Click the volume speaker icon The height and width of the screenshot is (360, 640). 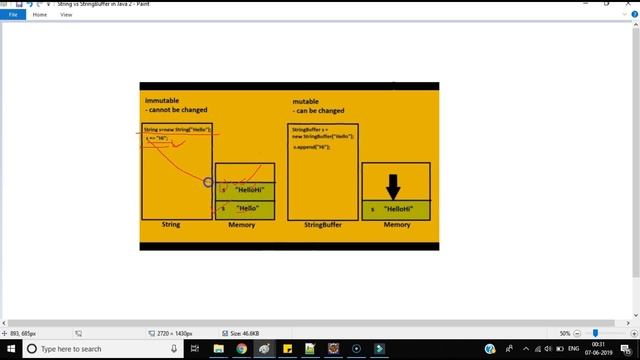point(548,349)
